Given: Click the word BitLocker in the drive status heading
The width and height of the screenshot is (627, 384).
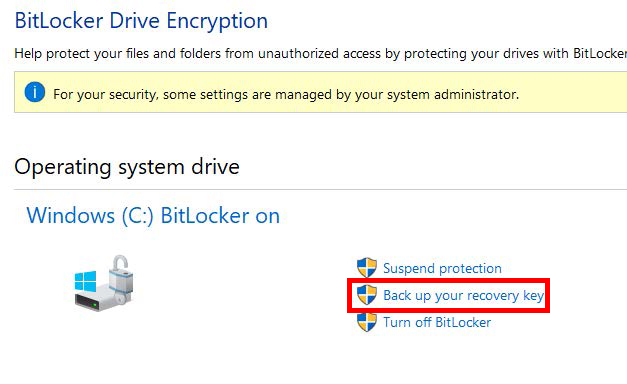Looking at the screenshot, I should (x=205, y=216).
